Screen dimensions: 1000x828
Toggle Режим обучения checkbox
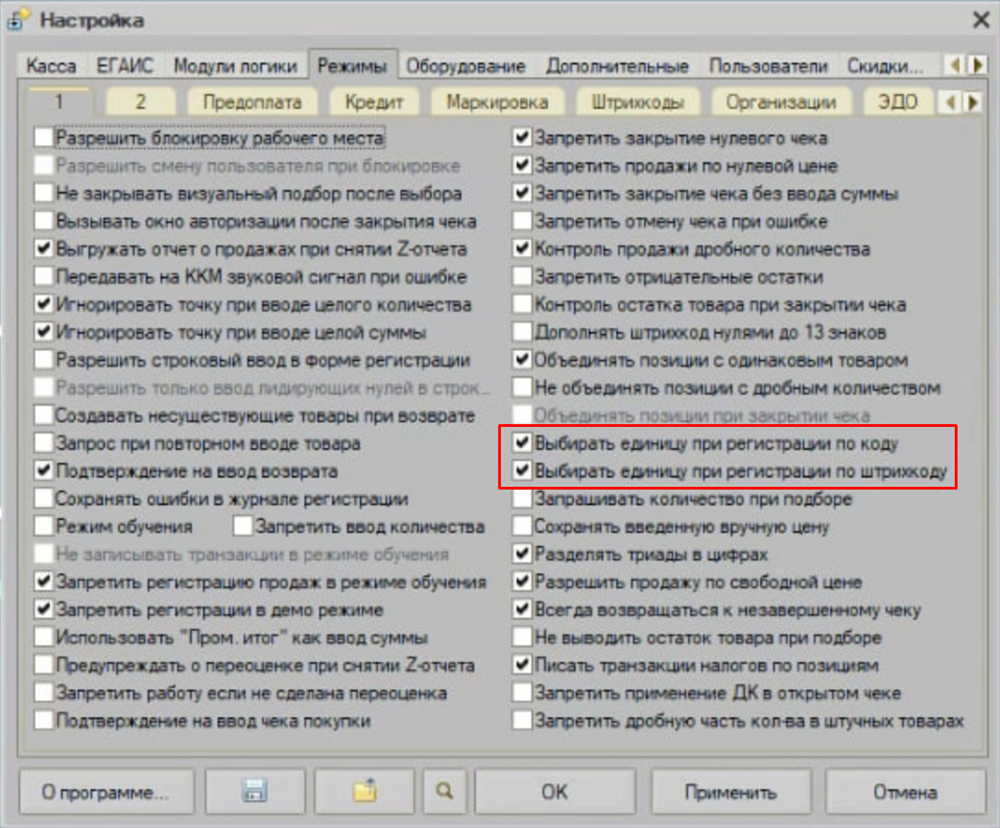(x=43, y=526)
